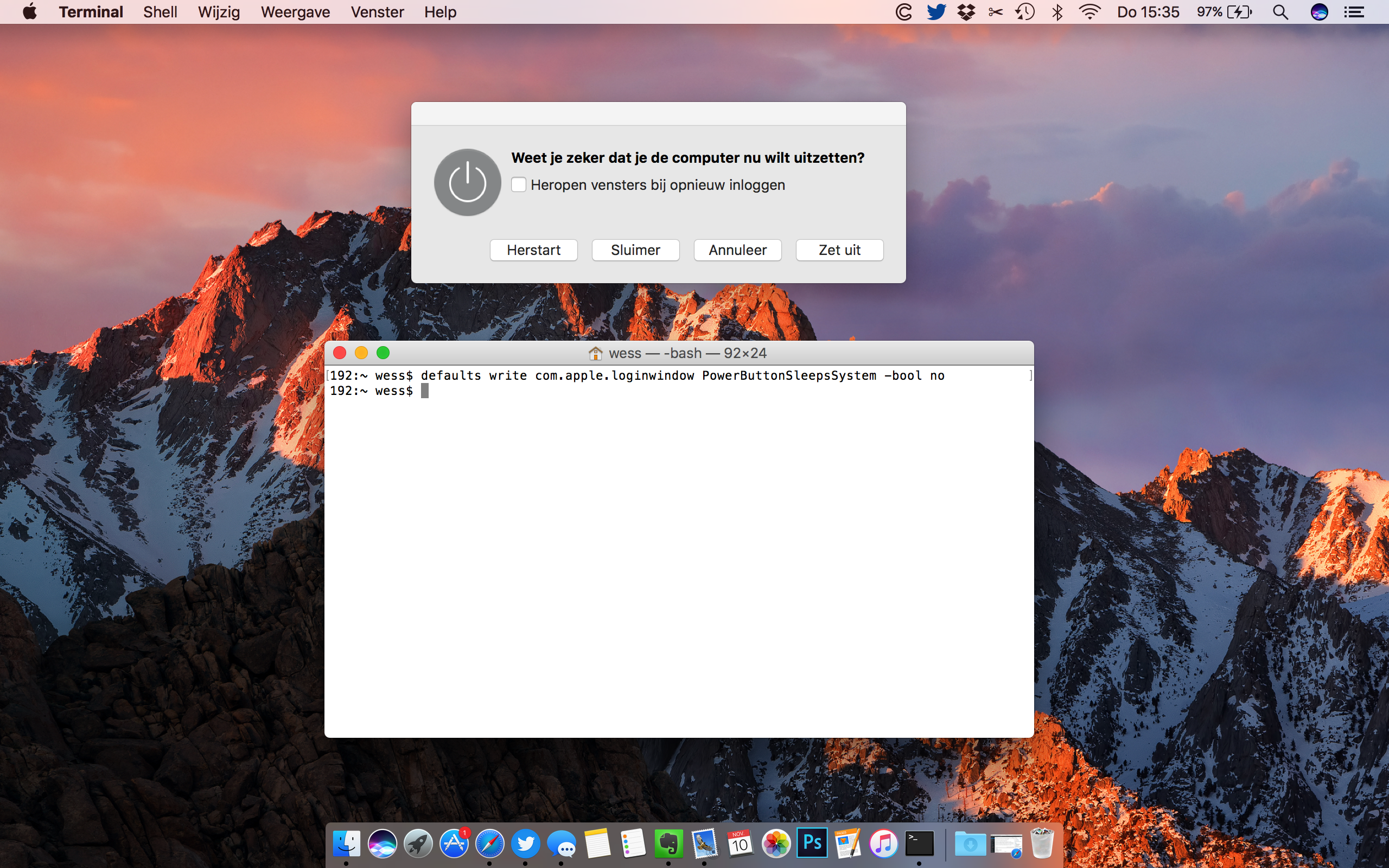
Task: Open the Terminal application menu
Action: (91, 12)
